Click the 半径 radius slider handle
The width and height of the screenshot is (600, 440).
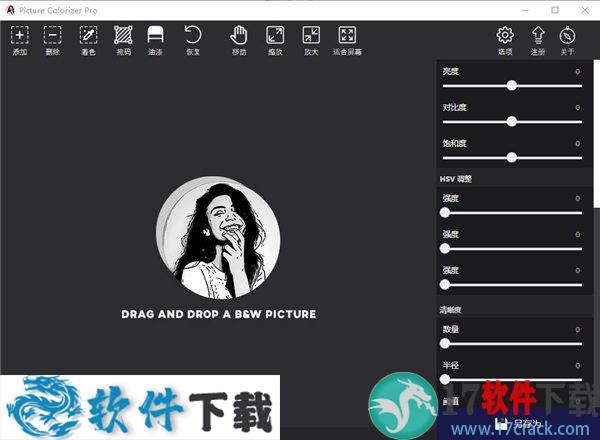coord(445,380)
